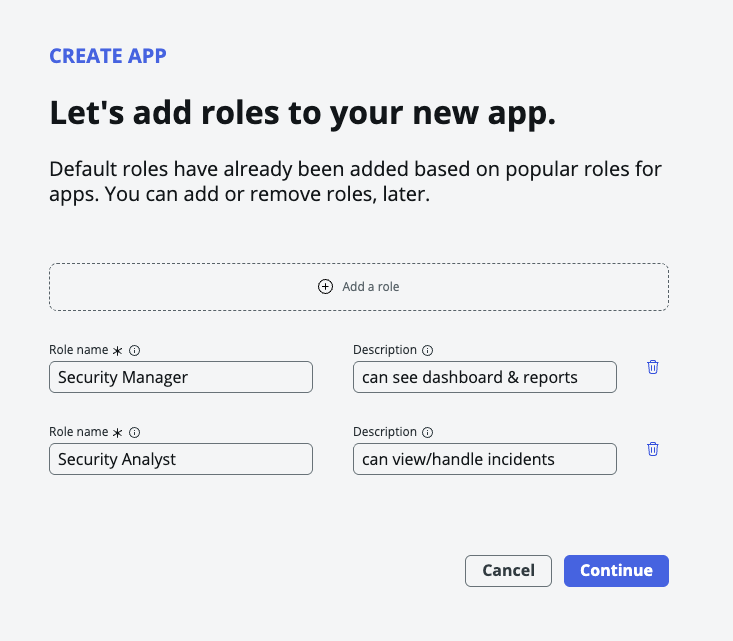Click the plus circle icon for adding a role

coord(325,287)
